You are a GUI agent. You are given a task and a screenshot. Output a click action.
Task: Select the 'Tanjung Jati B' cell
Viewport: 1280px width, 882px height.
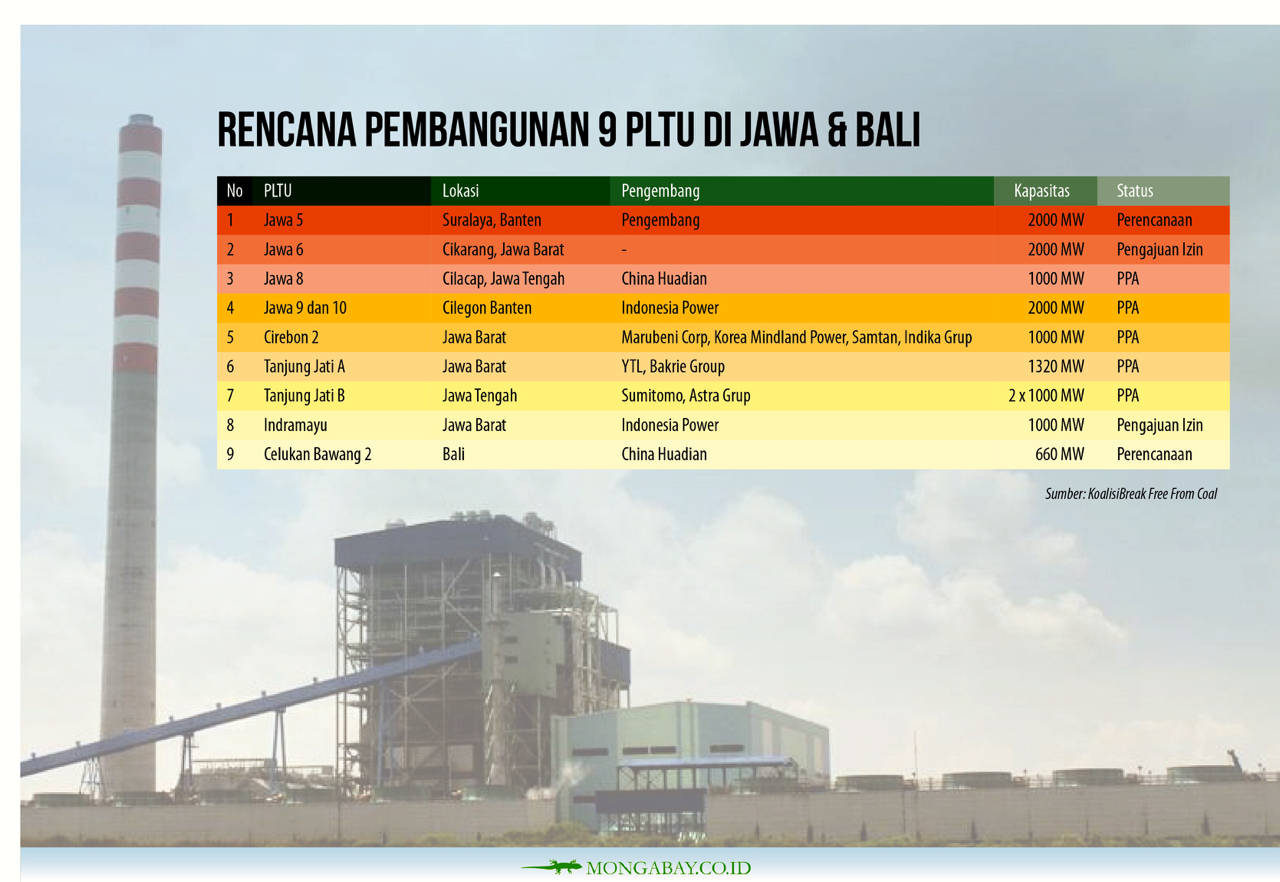304,396
